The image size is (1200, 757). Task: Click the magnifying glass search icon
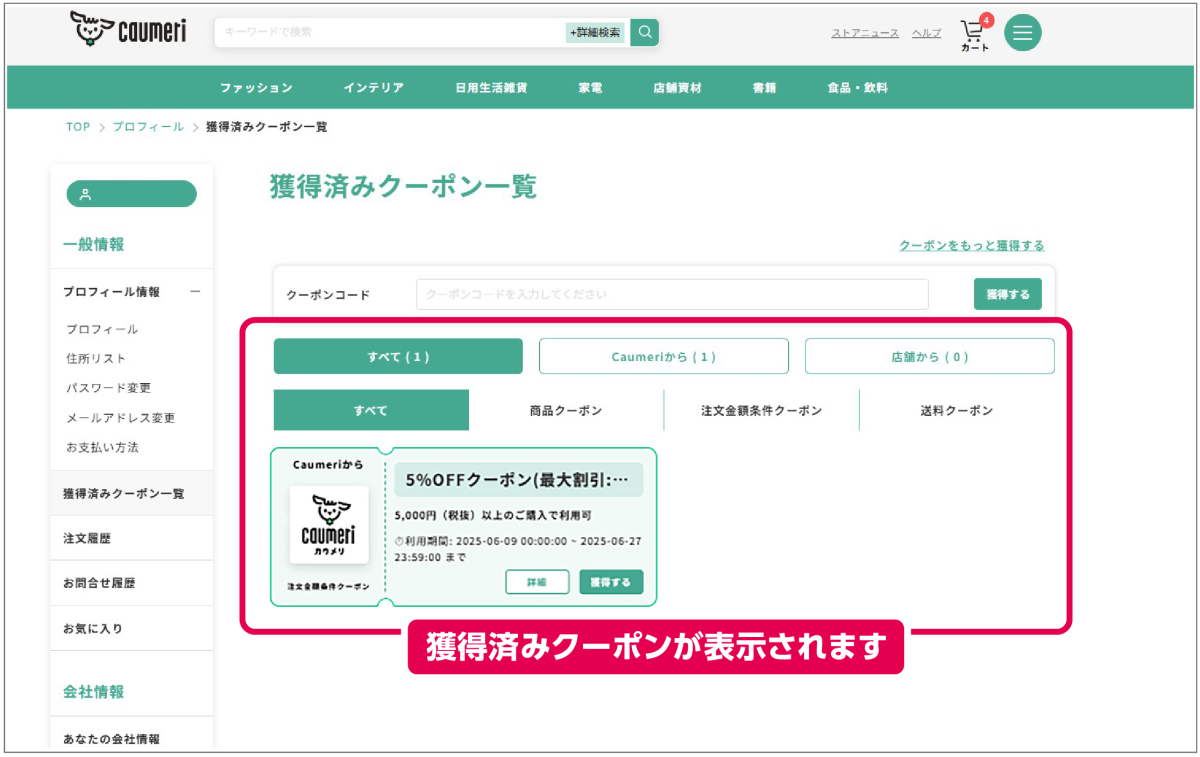click(645, 32)
